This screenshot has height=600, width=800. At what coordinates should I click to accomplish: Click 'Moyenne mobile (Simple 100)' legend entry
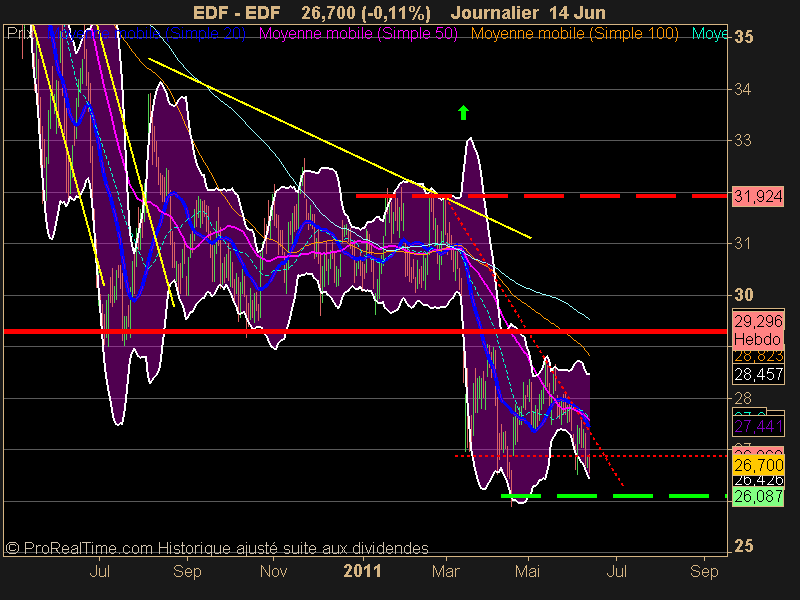coord(574,34)
